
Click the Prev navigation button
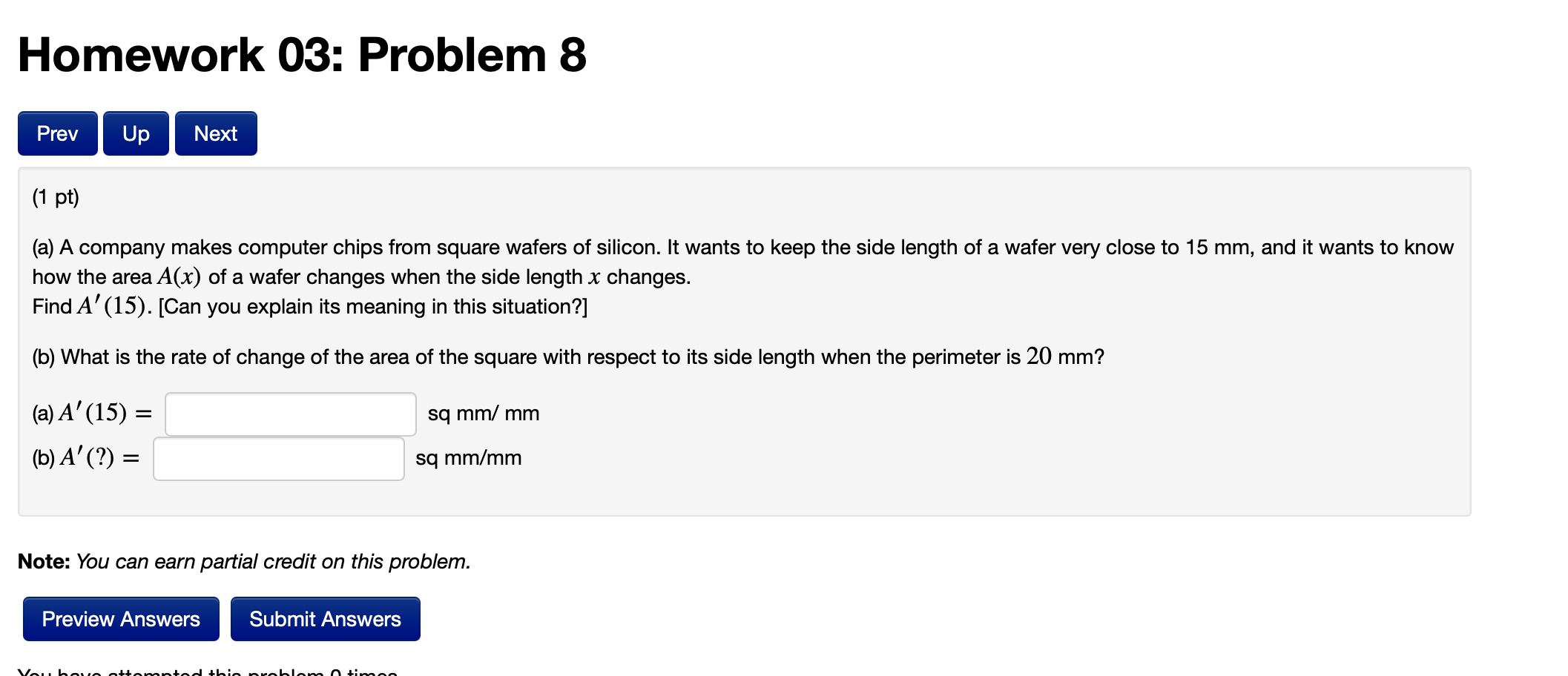[56, 133]
